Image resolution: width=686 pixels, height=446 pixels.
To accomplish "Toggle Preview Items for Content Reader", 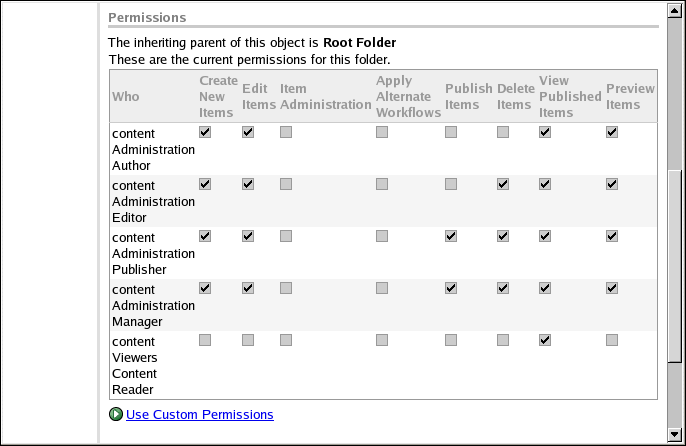I will 612,340.
